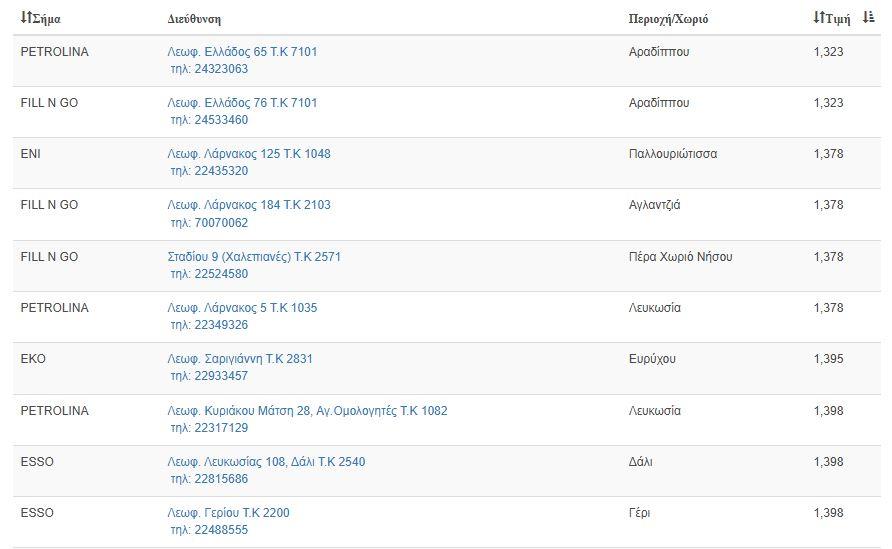Click the Περιοχή/Χωριό column header
The image size is (892, 549).
[668, 19]
